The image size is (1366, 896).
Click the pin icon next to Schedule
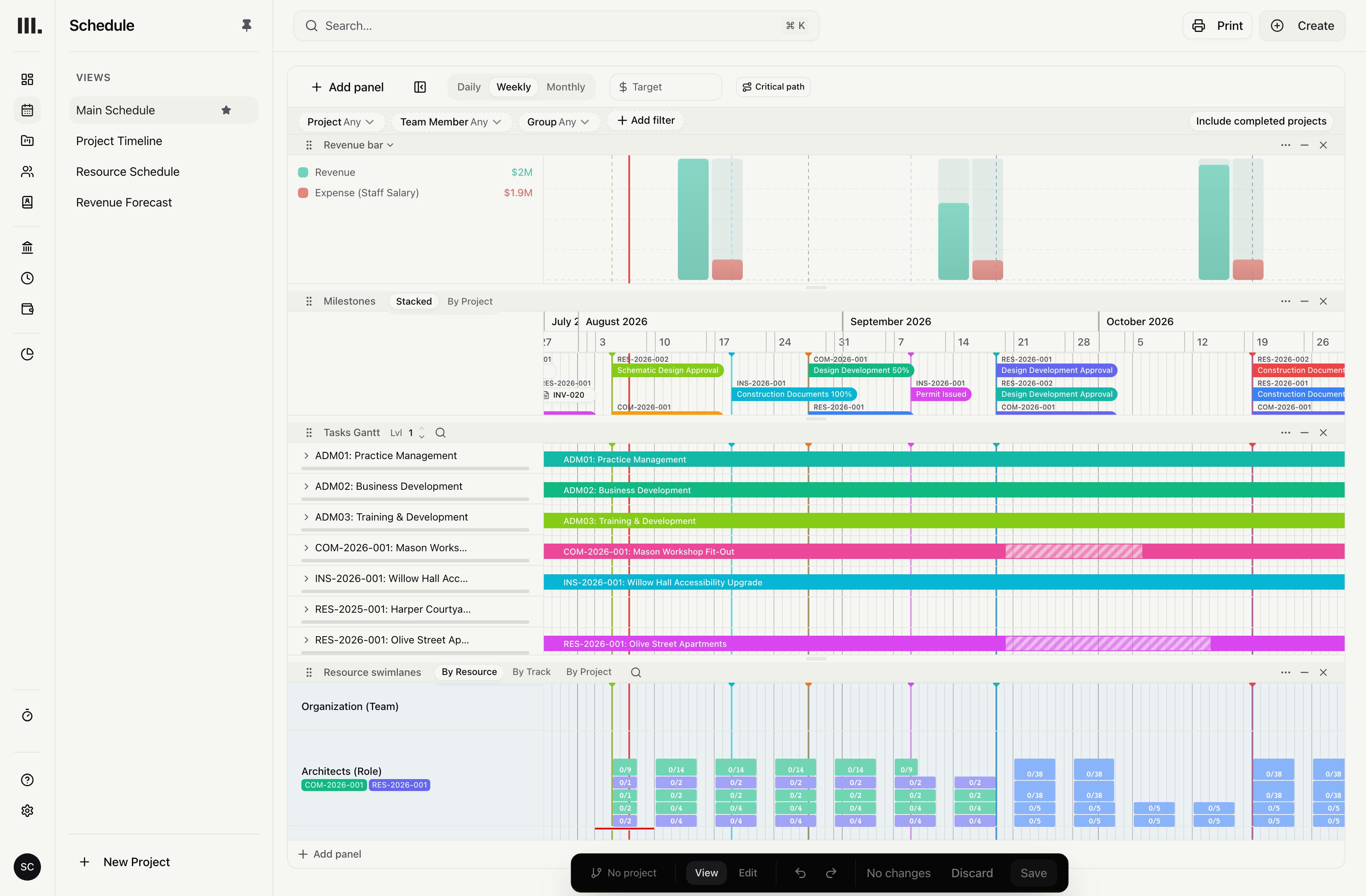[x=246, y=25]
